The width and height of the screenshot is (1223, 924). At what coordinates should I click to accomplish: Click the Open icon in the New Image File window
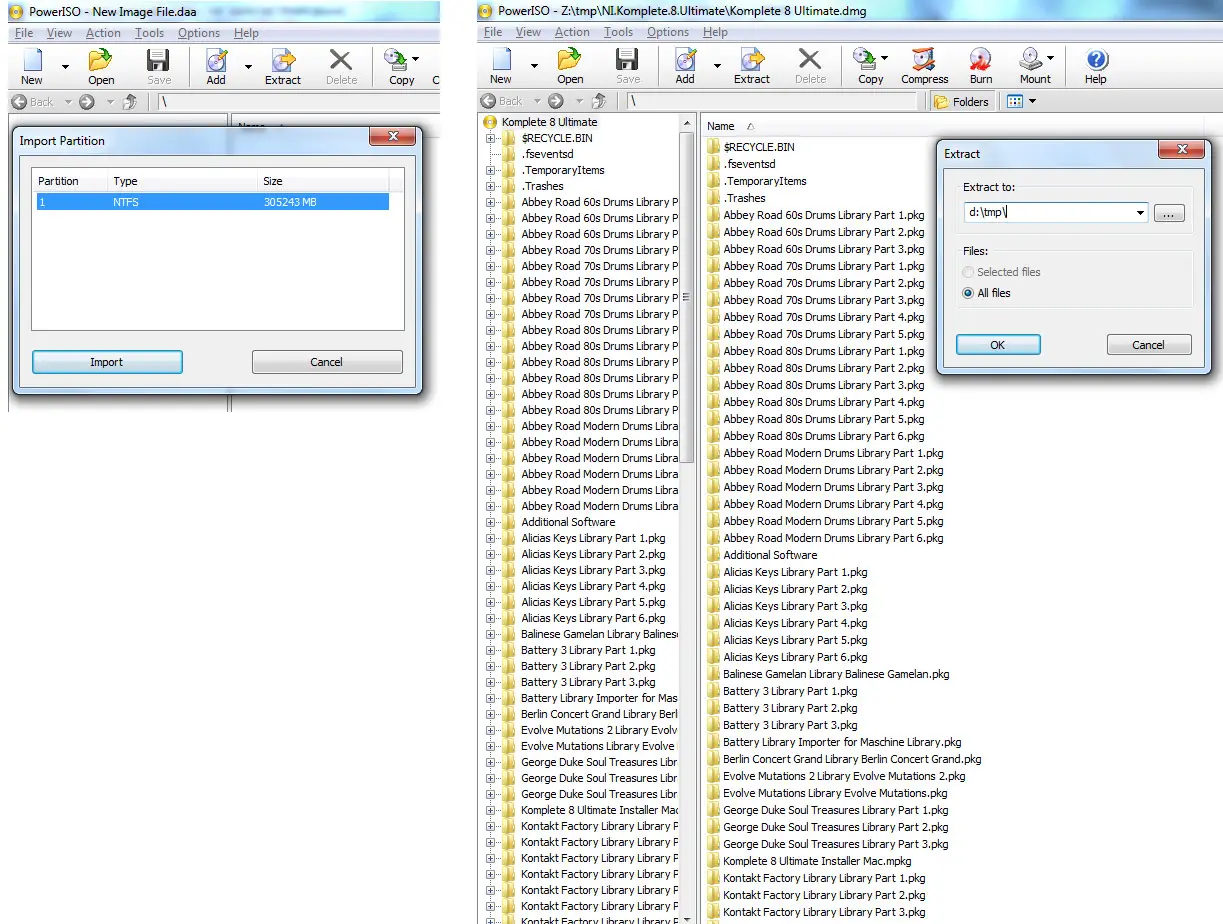pyautogui.click(x=101, y=66)
